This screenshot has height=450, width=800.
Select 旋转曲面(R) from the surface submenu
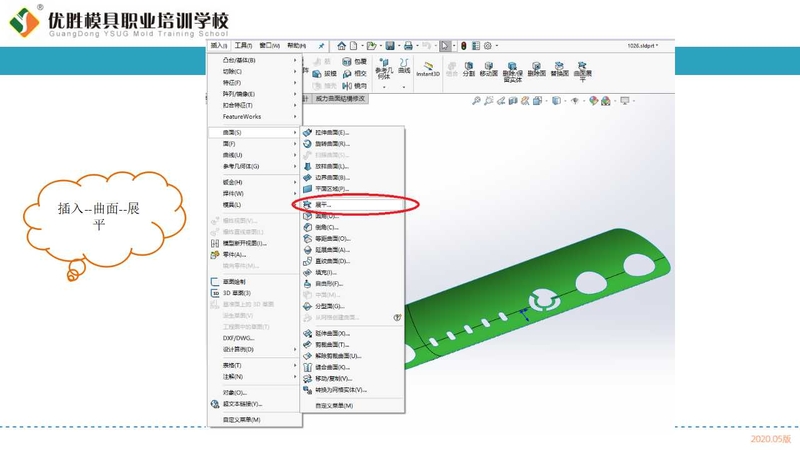click(353, 143)
